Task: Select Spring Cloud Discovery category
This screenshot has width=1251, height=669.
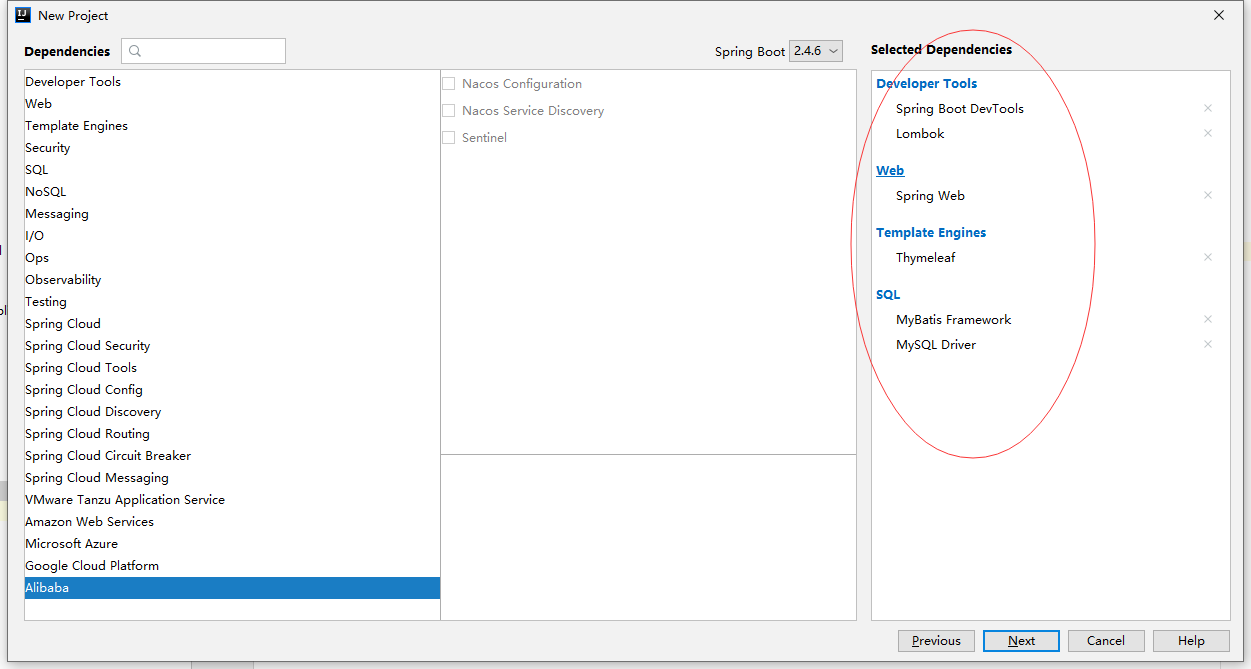Action: click(x=232, y=412)
